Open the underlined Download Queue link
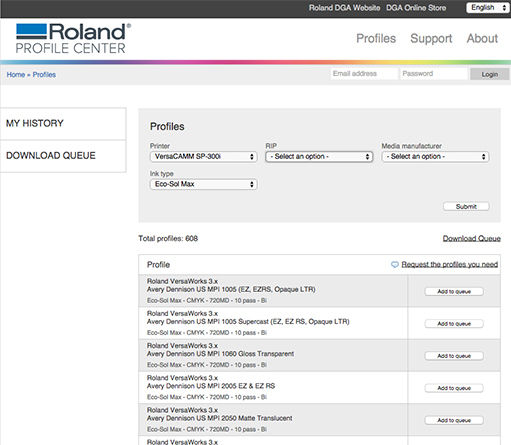 [472, 238]
